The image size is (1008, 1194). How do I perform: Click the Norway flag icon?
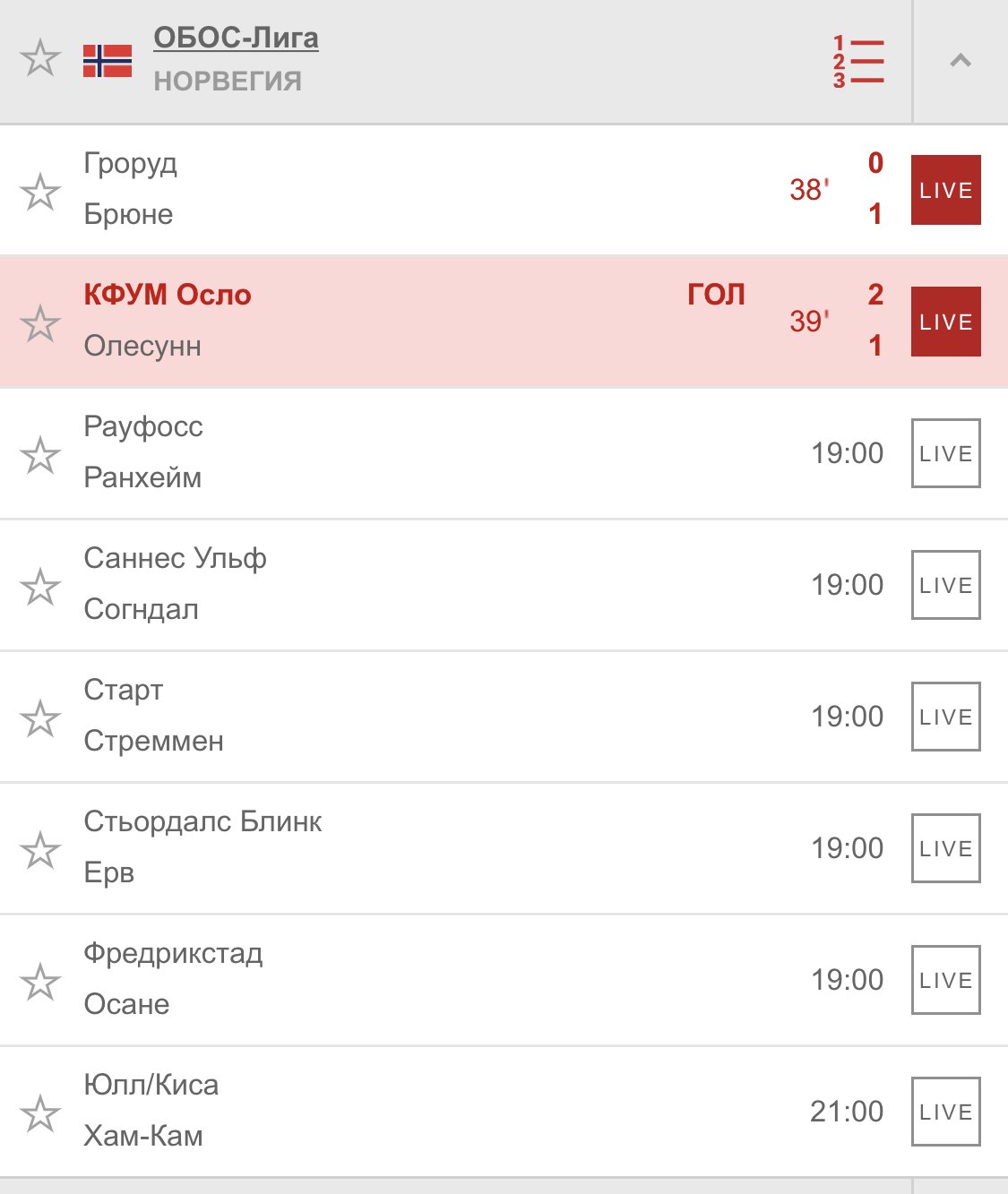click(x=108, y=61)
